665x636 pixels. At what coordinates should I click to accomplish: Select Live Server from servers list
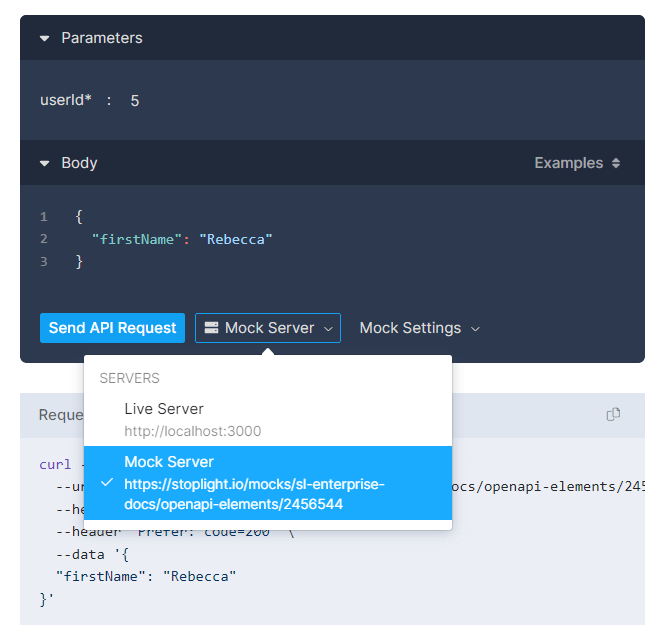164,409
